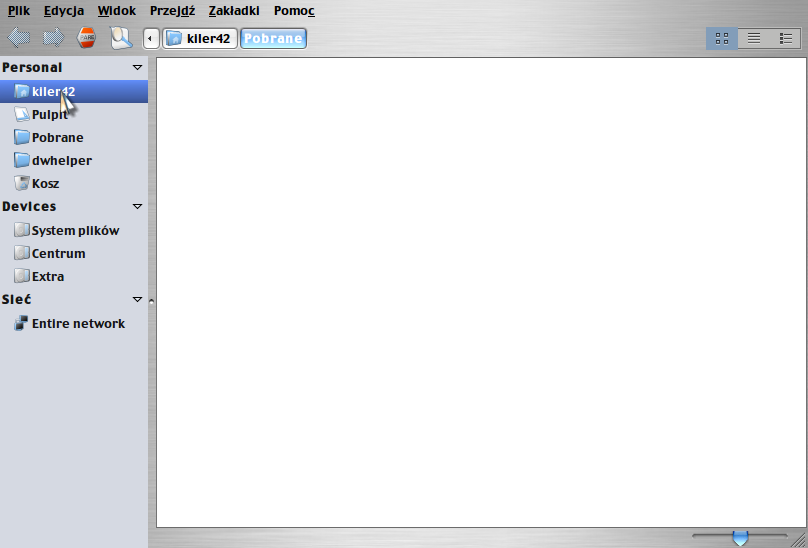
Task: Open the Extra drive
Action: [74, 276]
